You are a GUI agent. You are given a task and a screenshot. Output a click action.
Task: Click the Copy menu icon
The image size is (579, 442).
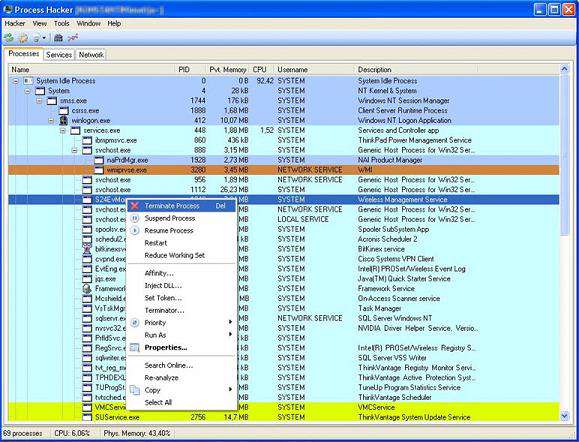tap(135, 390)
